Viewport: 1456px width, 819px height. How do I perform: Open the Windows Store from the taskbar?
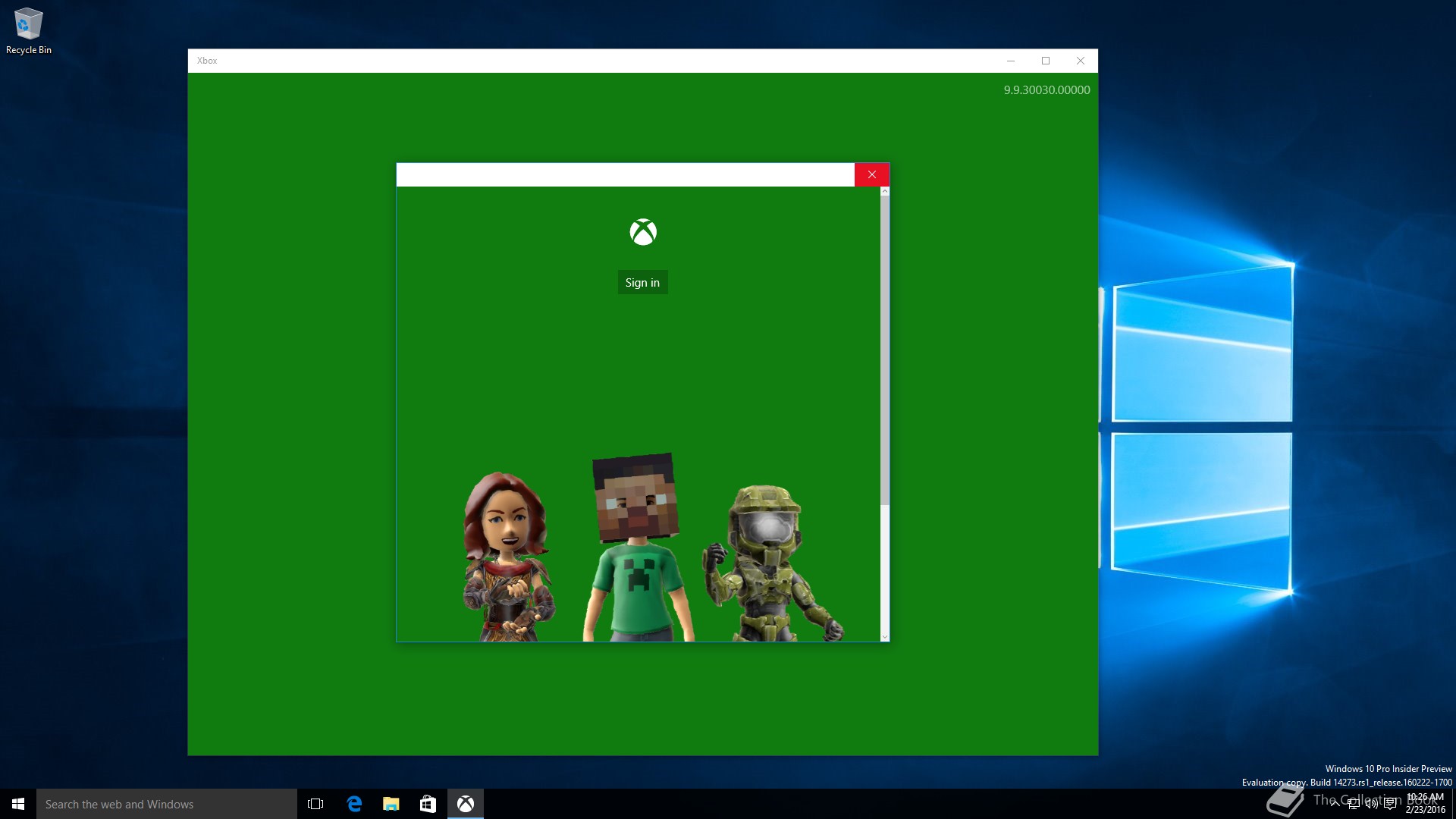click(428, 804)
